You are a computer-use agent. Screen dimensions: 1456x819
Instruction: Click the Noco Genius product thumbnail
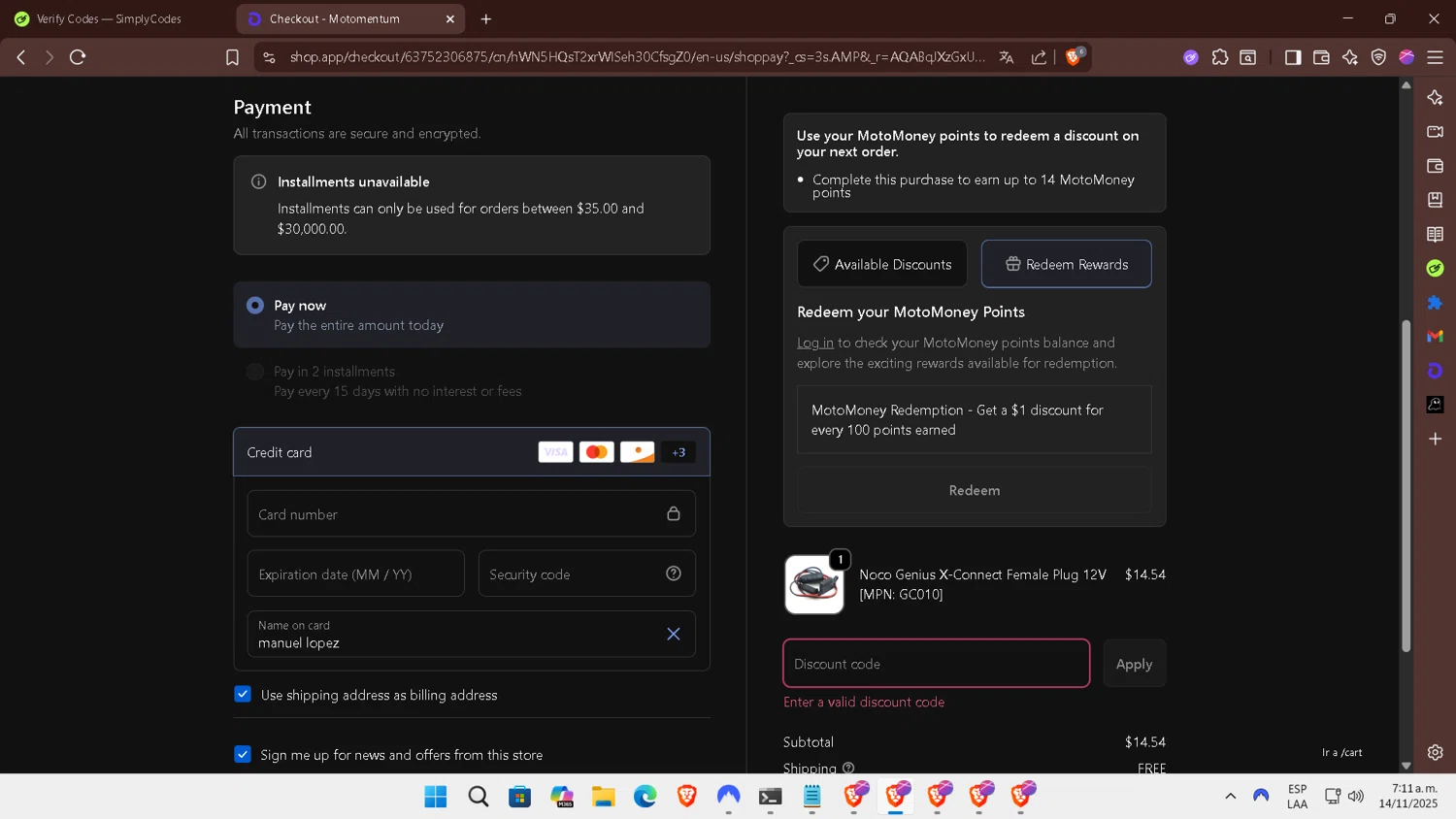814,584
